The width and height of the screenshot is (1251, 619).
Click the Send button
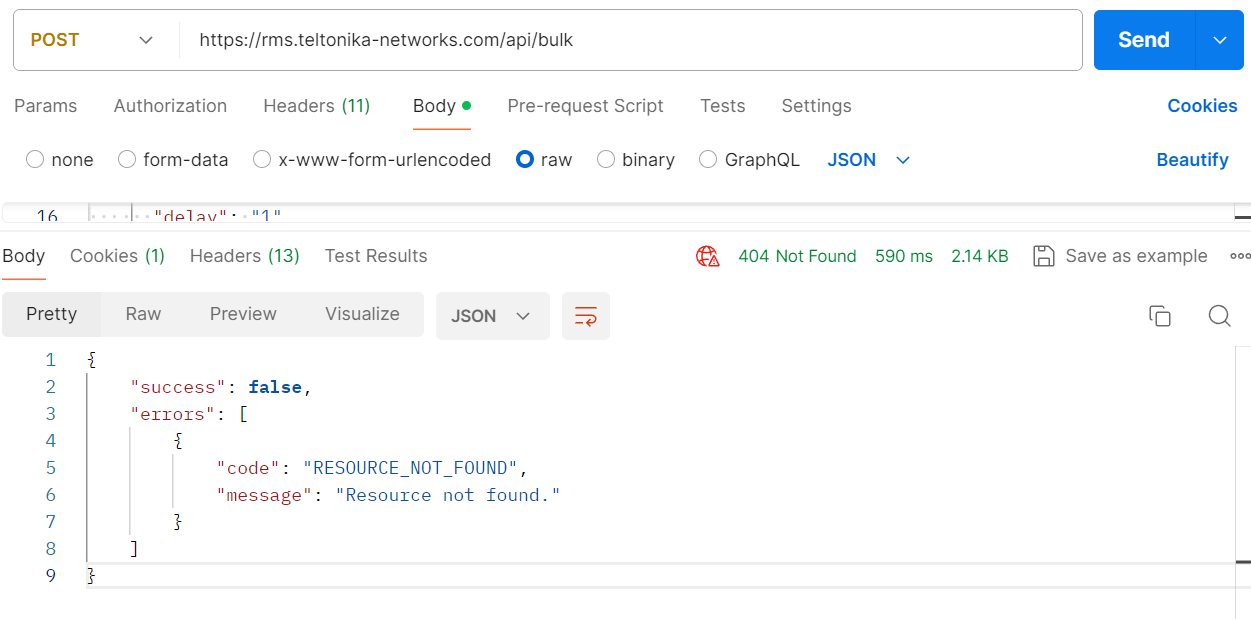[x=1143, y=40]
